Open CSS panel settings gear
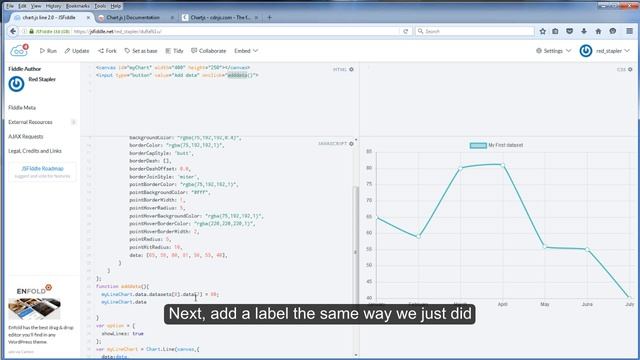Image resolution: width=640 pixels, height=360 pixels. [630, 70]
